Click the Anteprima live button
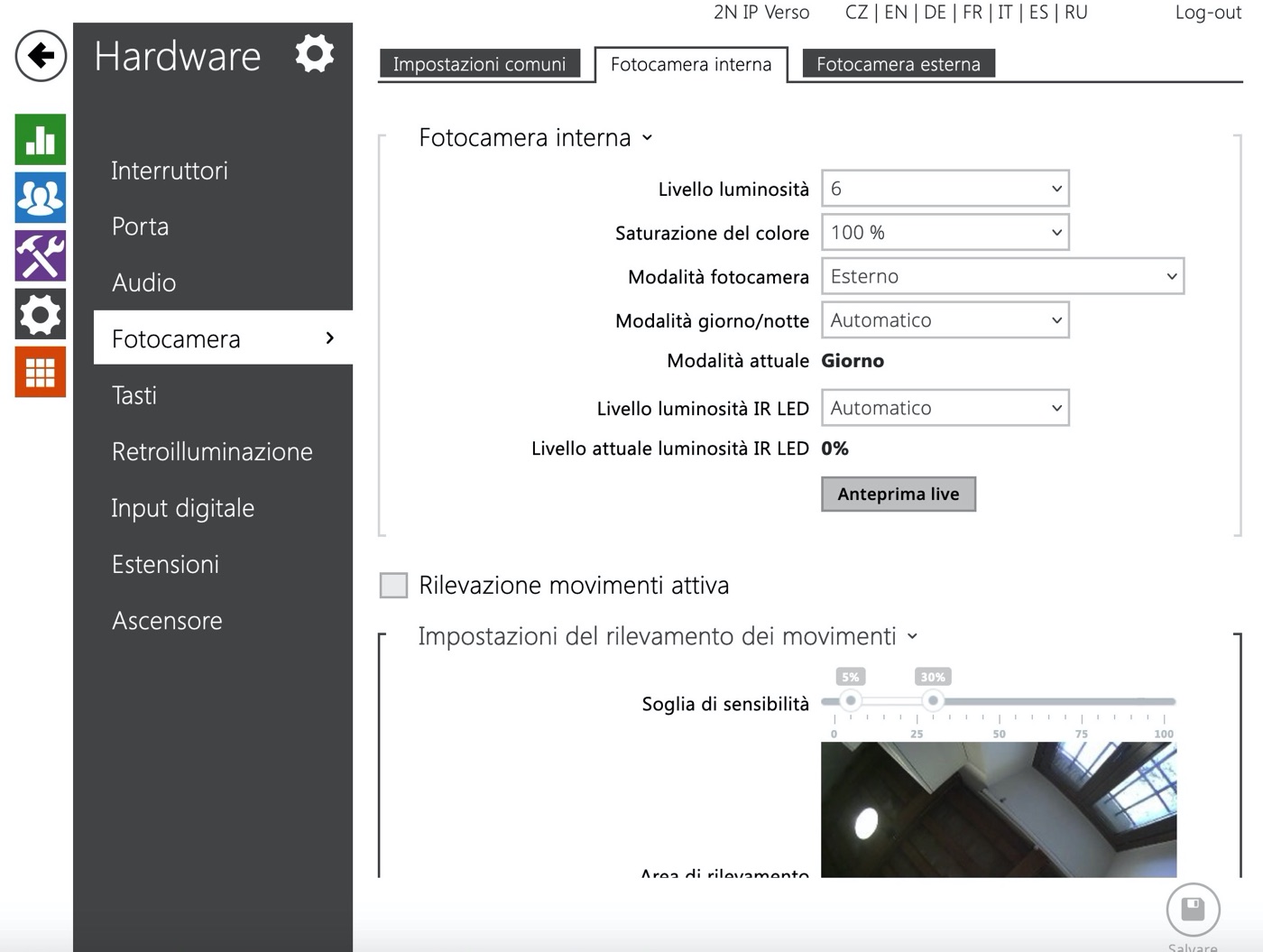Screen dimensions: 1263x952 tap(899, 494)
